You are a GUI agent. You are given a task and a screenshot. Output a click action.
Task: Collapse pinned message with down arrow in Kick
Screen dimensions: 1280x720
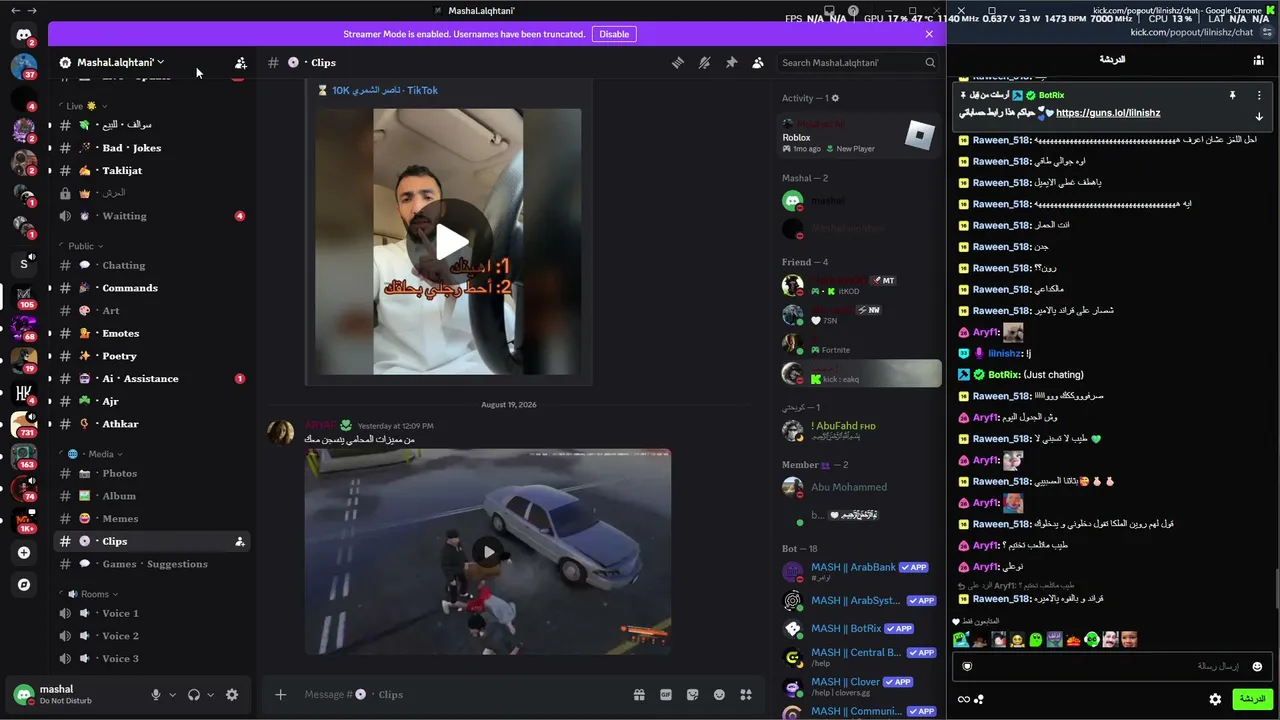[x=1259, y=117]
